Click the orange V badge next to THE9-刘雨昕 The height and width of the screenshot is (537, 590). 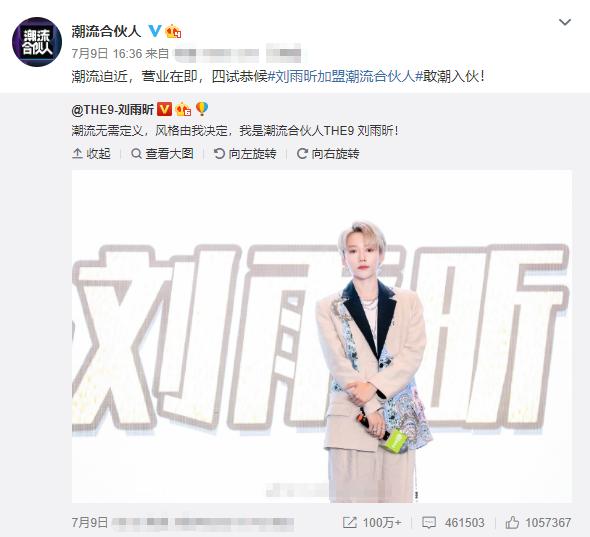click(164, 109)
